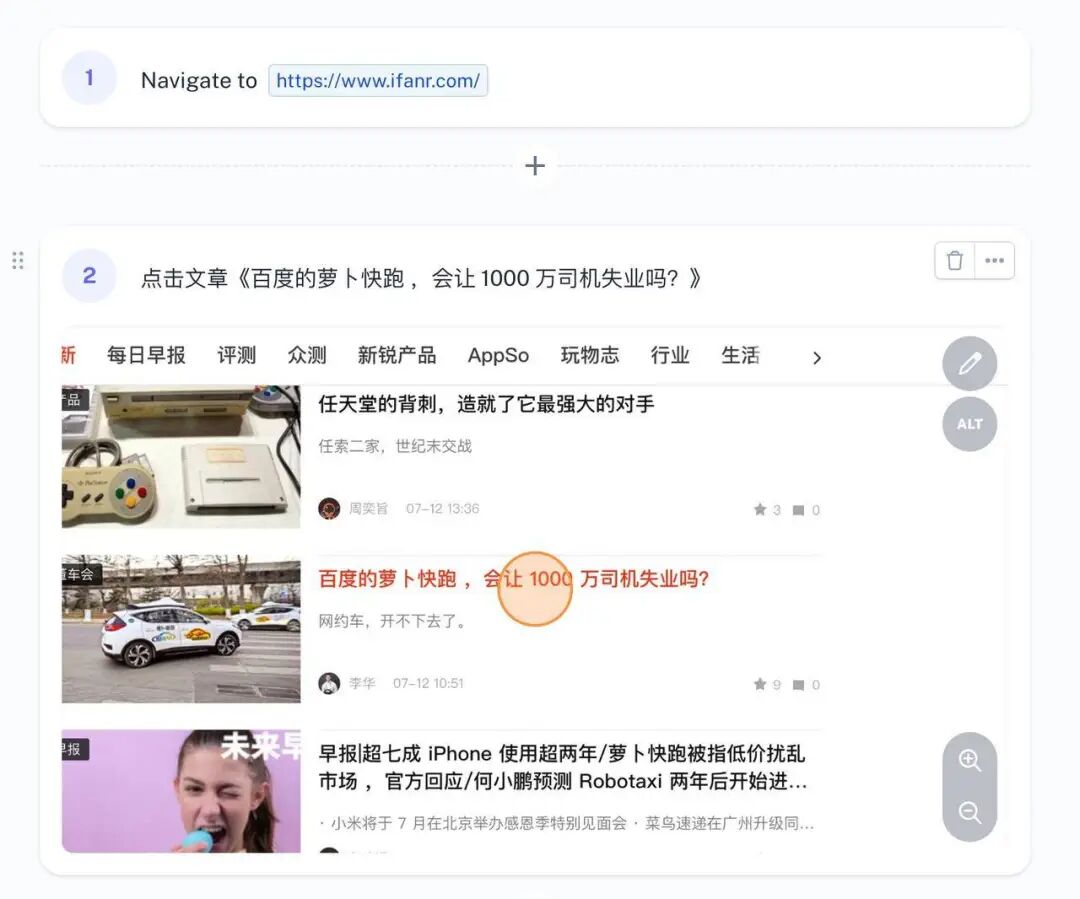Image resolution: width=1080 pixels, height=899 pixels.
Task: Zoom in with the magnifier plus icon
Action: click(x=970, y=760)
